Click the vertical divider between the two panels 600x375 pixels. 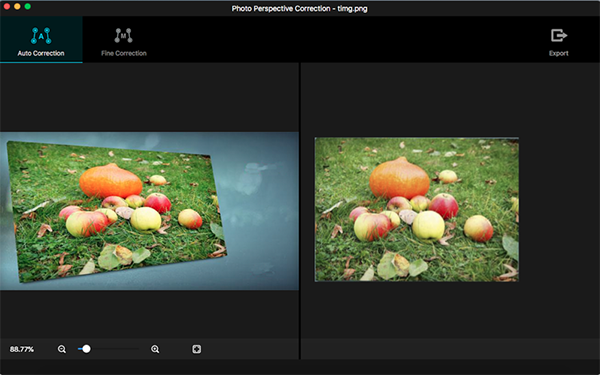(300, 210)
